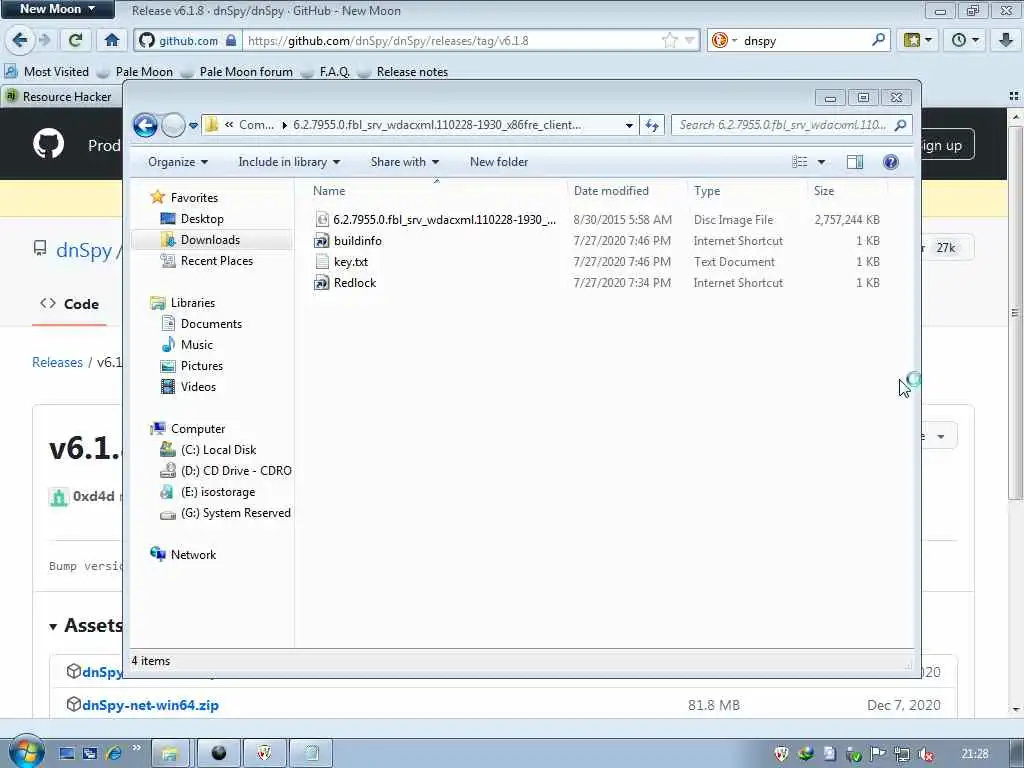
Task: Select Downloads in the navigation pane
Action: click(x=210, y=240)
